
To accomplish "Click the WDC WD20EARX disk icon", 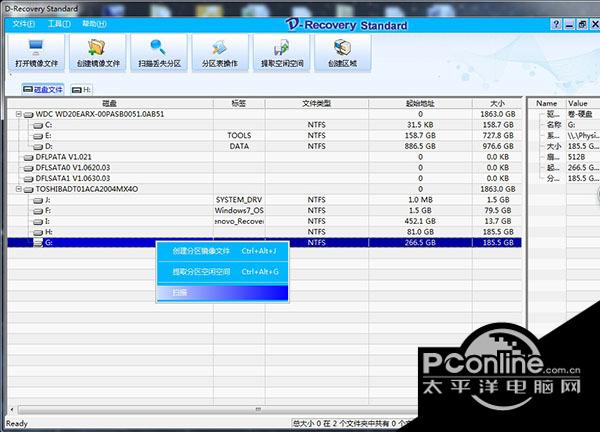I will click(28, 114).
